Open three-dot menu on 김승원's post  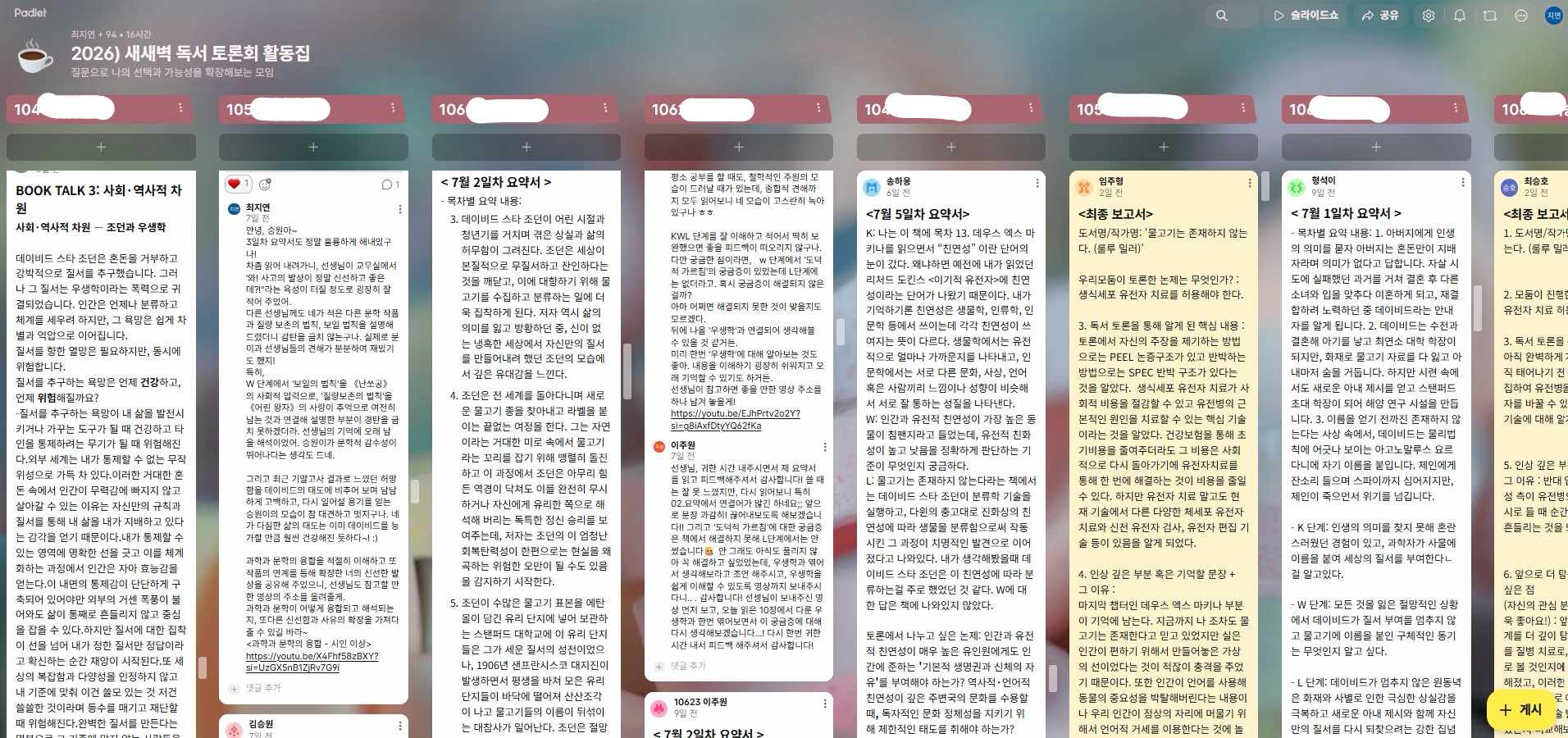point(400,726)
